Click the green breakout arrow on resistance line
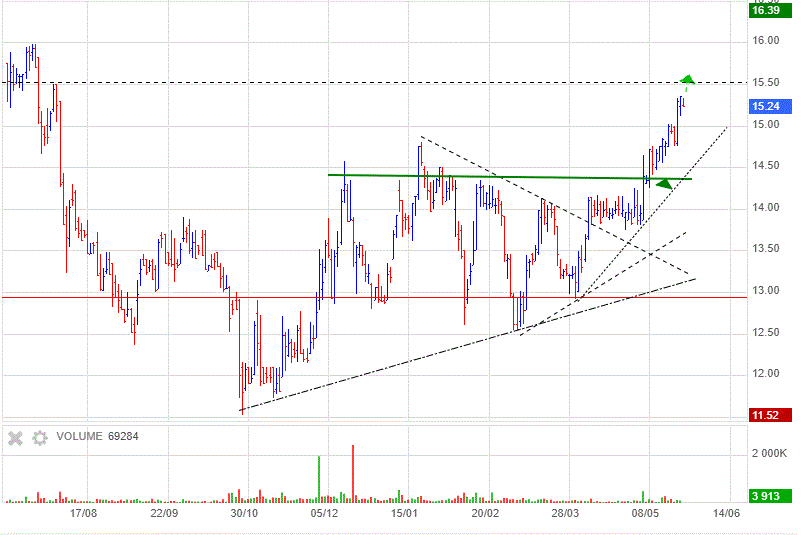801x535 pixels. coord(662,183)
